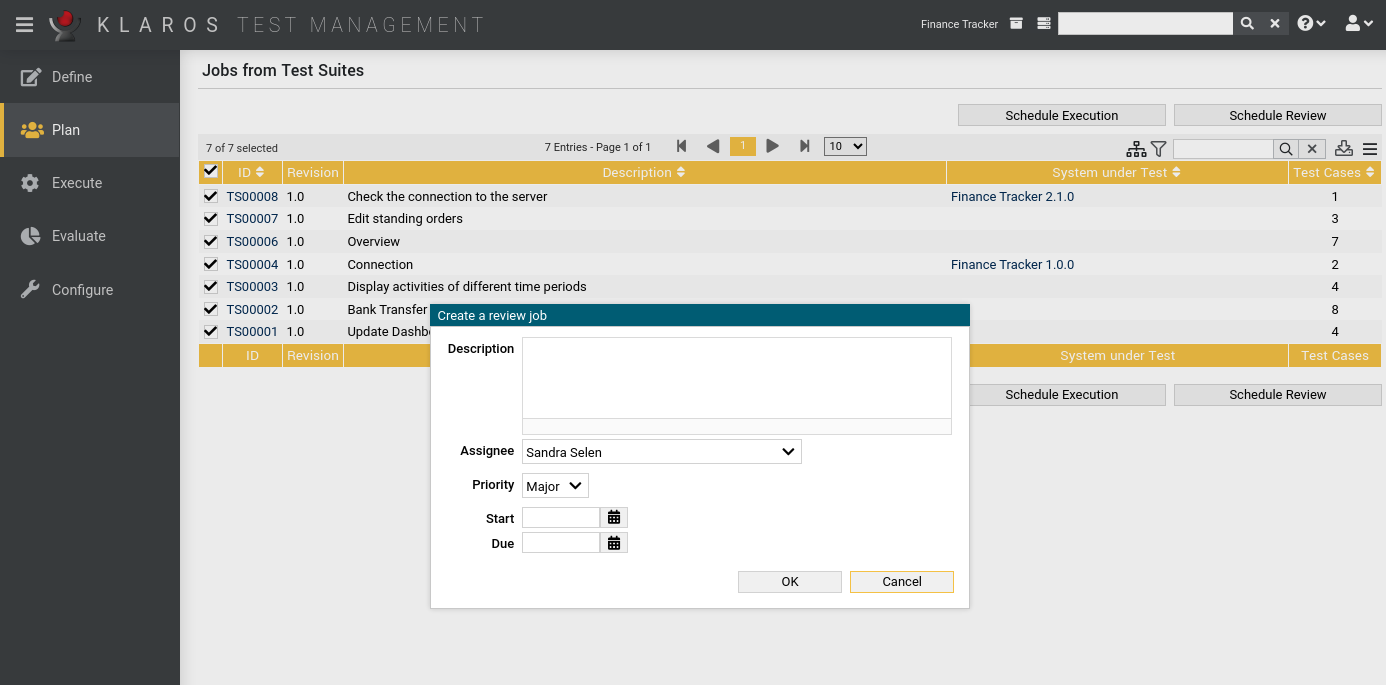Open the column options hamburger icon above Test Cases

click(x=1370, y=148)
